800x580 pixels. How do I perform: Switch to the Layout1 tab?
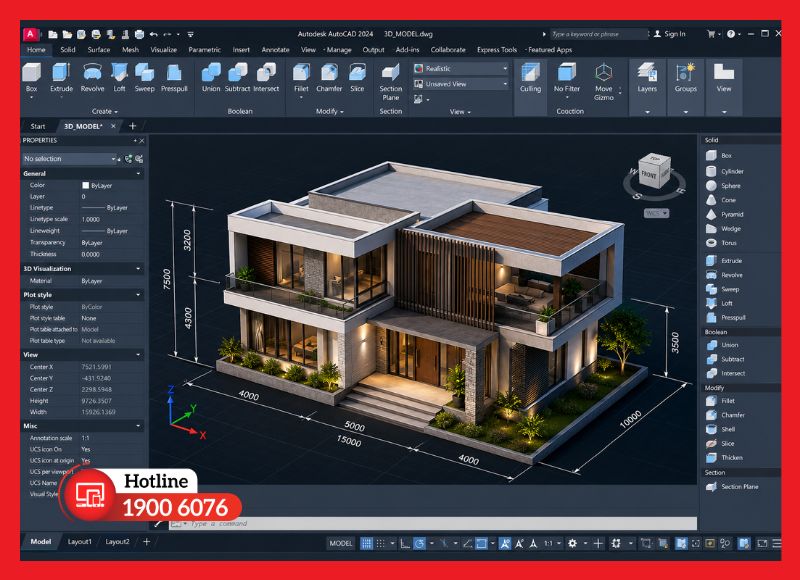click(80, 542)
